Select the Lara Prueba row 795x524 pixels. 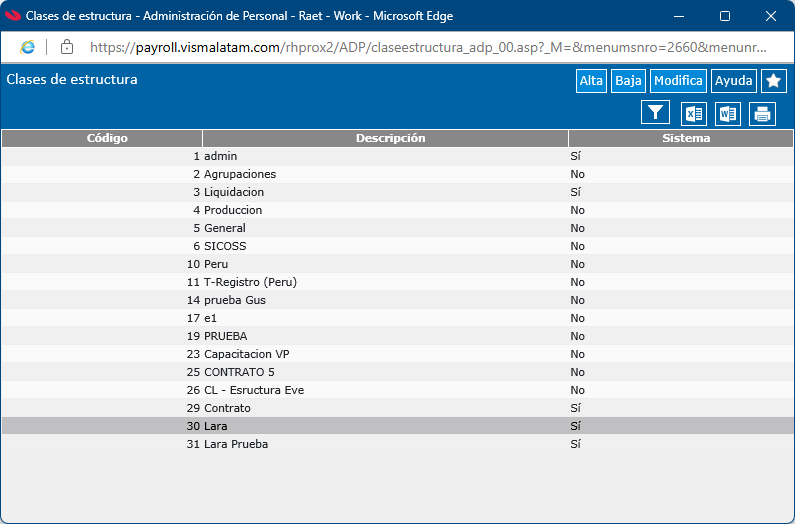[398, 444]
